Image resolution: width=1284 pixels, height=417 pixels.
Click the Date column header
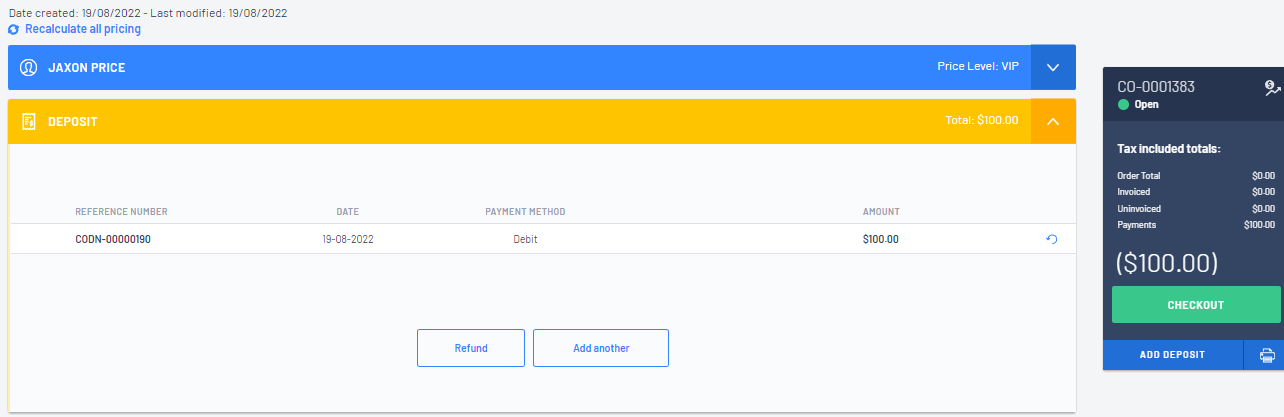(348, 212)
